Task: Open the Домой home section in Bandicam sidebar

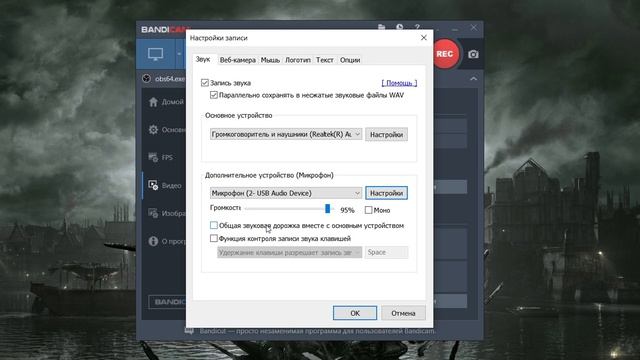Action: (x=165, y=102)
